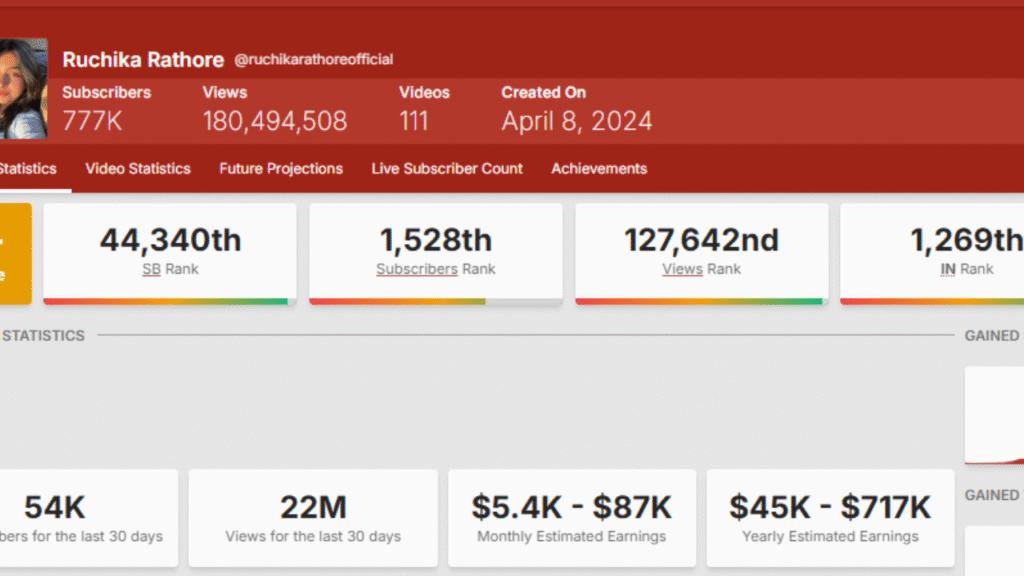
Task: Click the 111 videos count
Action: [x=414, y=121]
